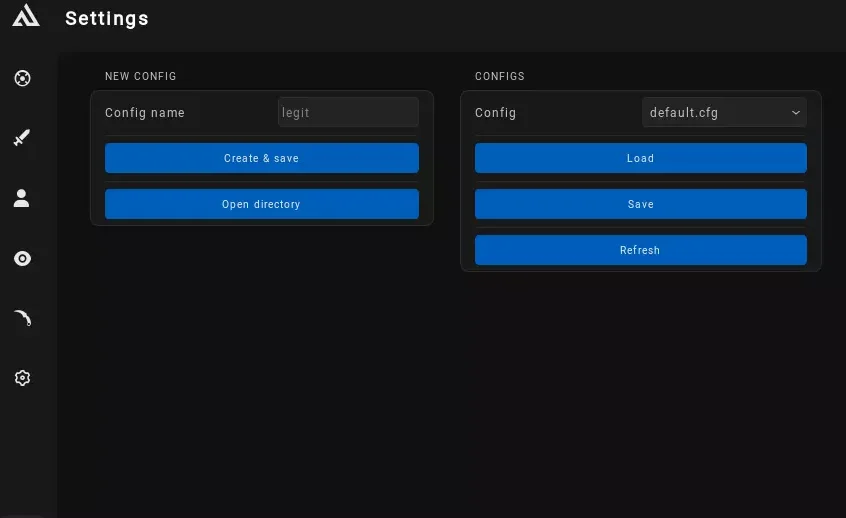Click the NEW CONFIG section heading
Viewport: 846px width, 518px height.
(x=141, y=76)
